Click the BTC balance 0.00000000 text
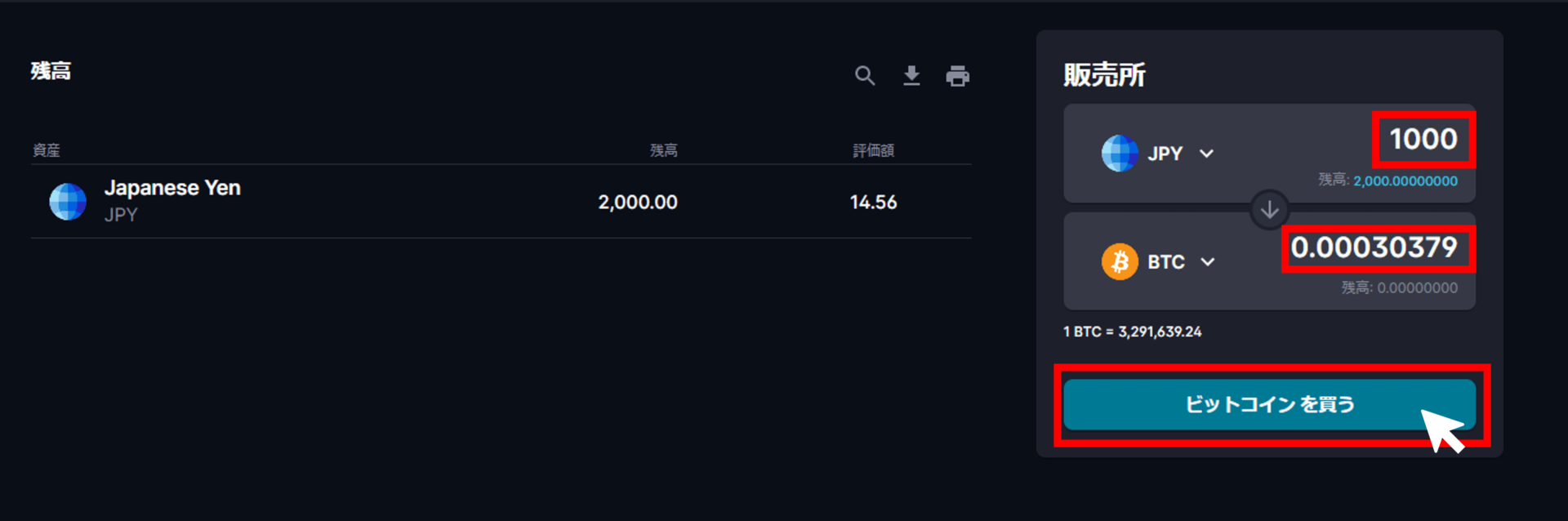The width and height of the screenshot is (1568, 521). coord(1417,288)
